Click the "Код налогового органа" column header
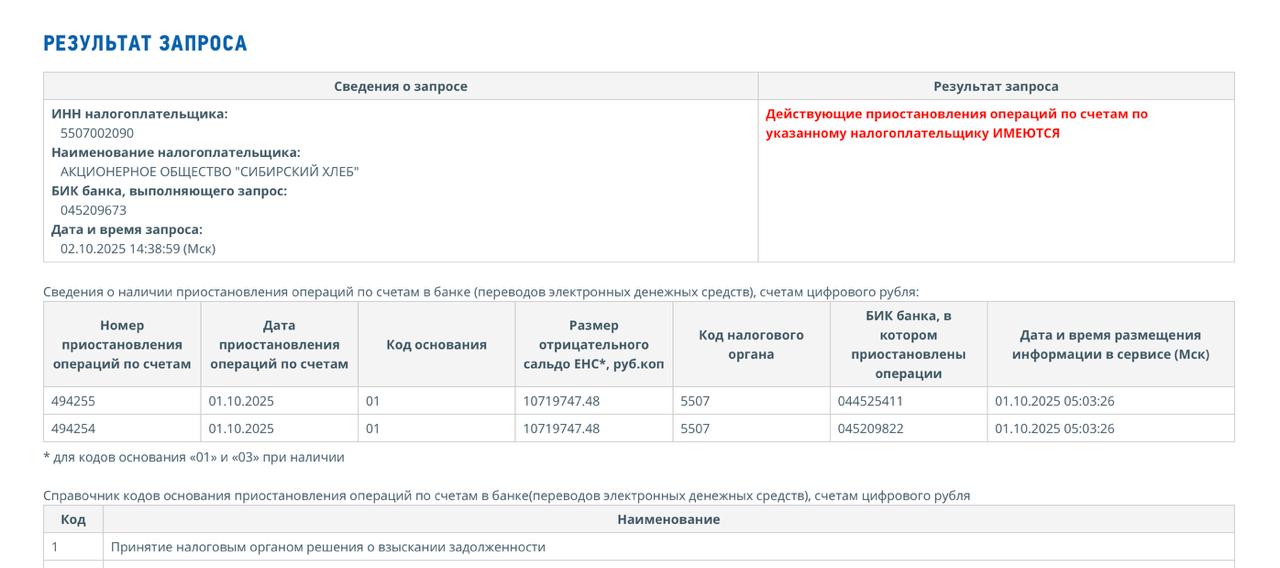Image resolution: width=1280 pixels, height=568 pixels. pos(751,344)
